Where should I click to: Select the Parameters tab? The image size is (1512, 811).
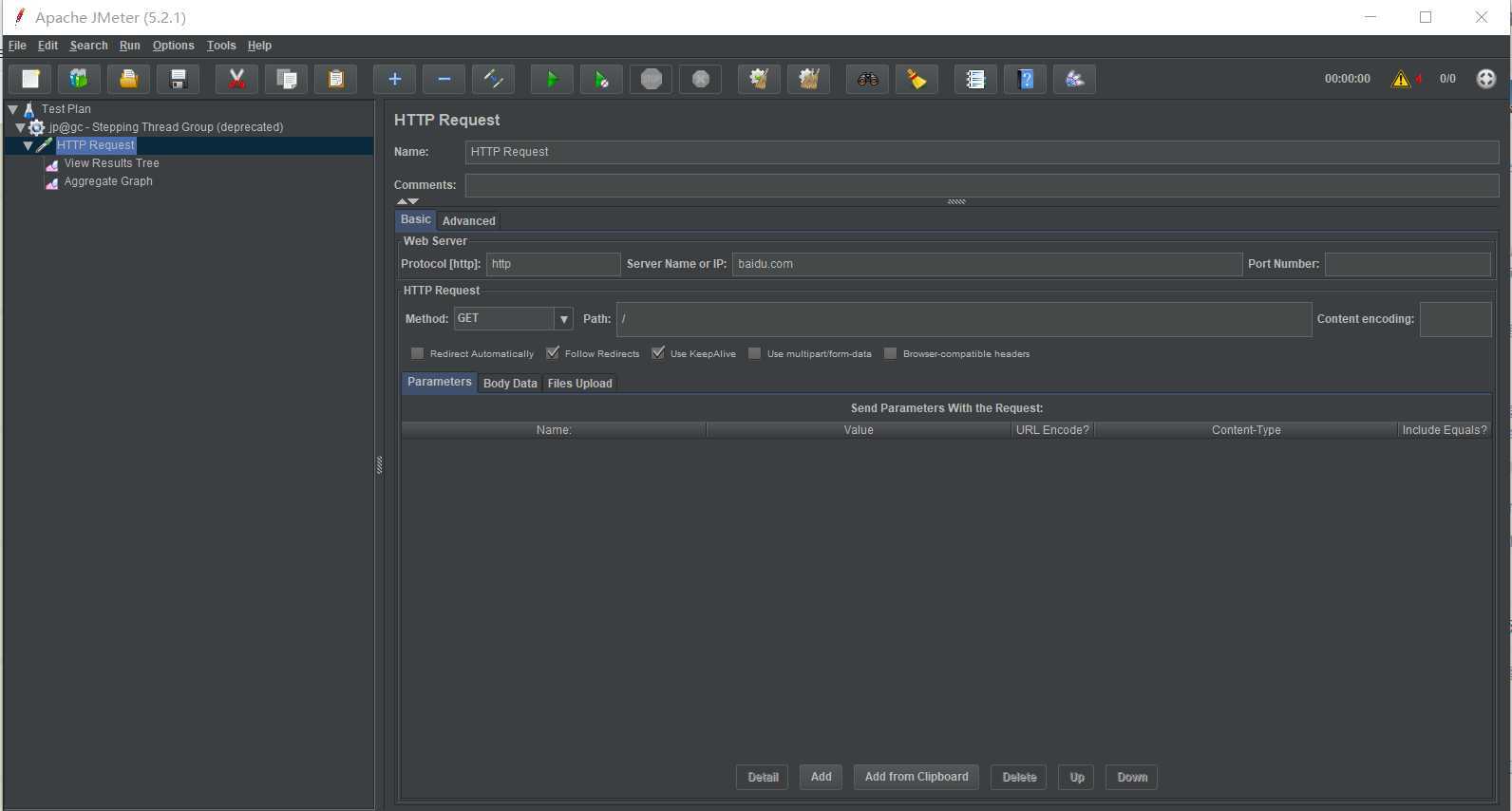pyautogui.click(x=439, y=382)
